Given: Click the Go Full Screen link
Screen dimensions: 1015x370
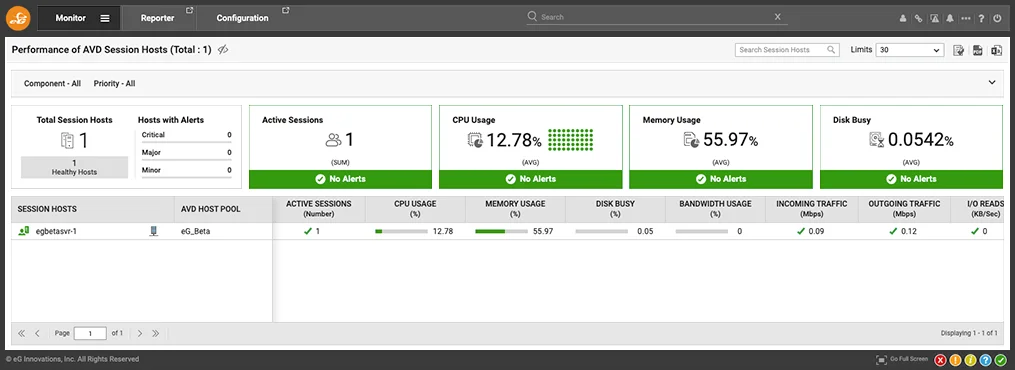Looking at the screenshot, I should point(909,359).
